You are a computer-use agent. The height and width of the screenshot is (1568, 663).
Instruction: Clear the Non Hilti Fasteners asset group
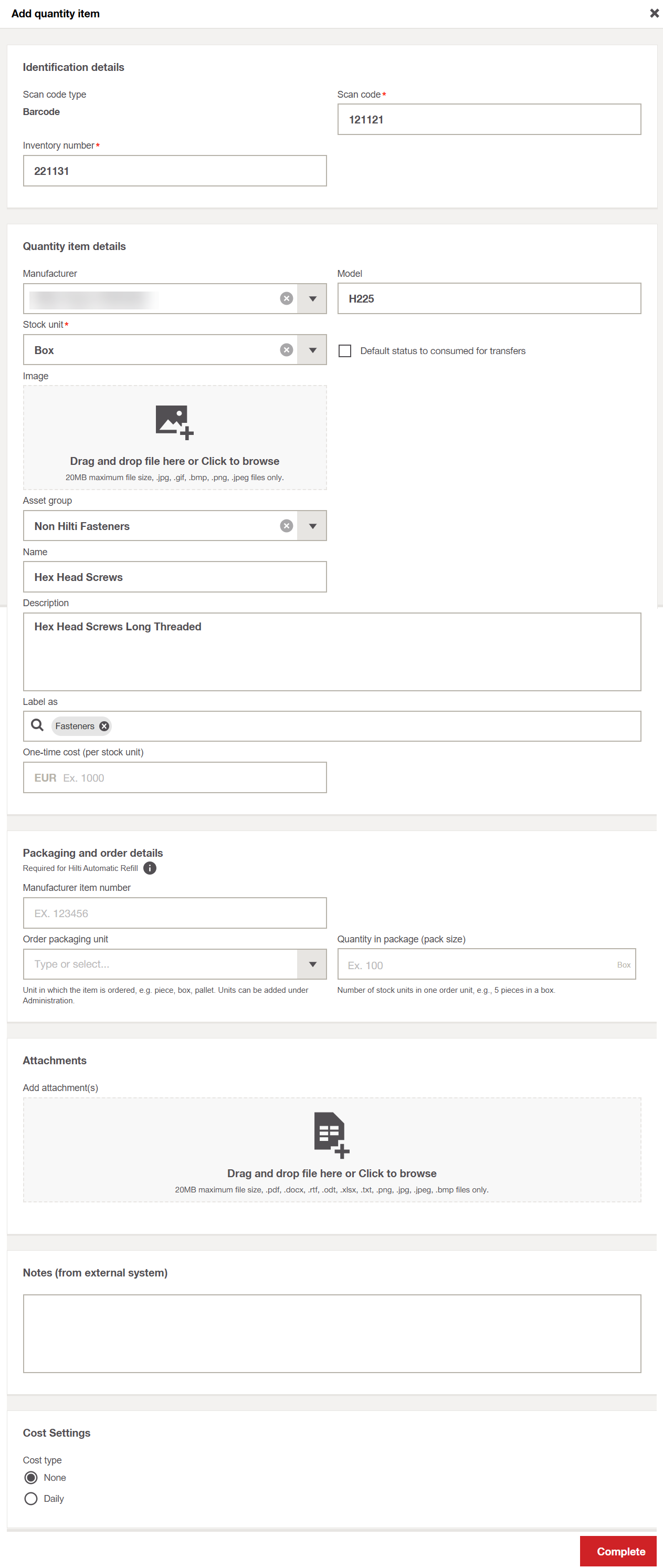(x=287, y=526)
